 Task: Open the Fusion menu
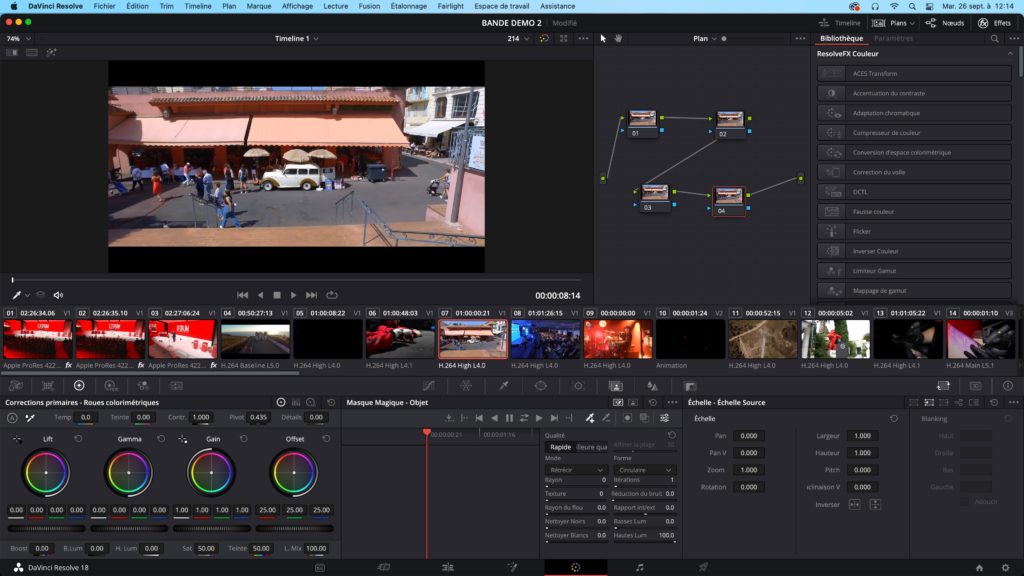tap(369, 6)
